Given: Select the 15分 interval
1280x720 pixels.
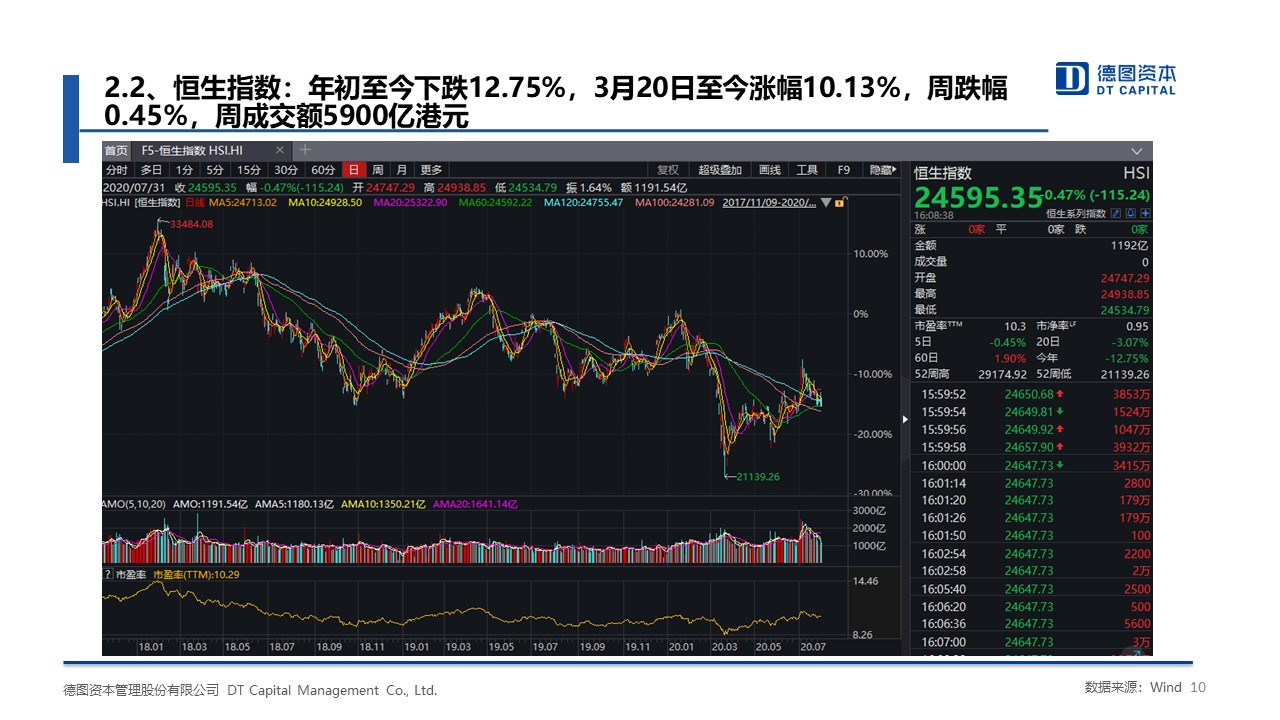Looking at the screenshot, I should pyautogui.click(x=249, y=170).
